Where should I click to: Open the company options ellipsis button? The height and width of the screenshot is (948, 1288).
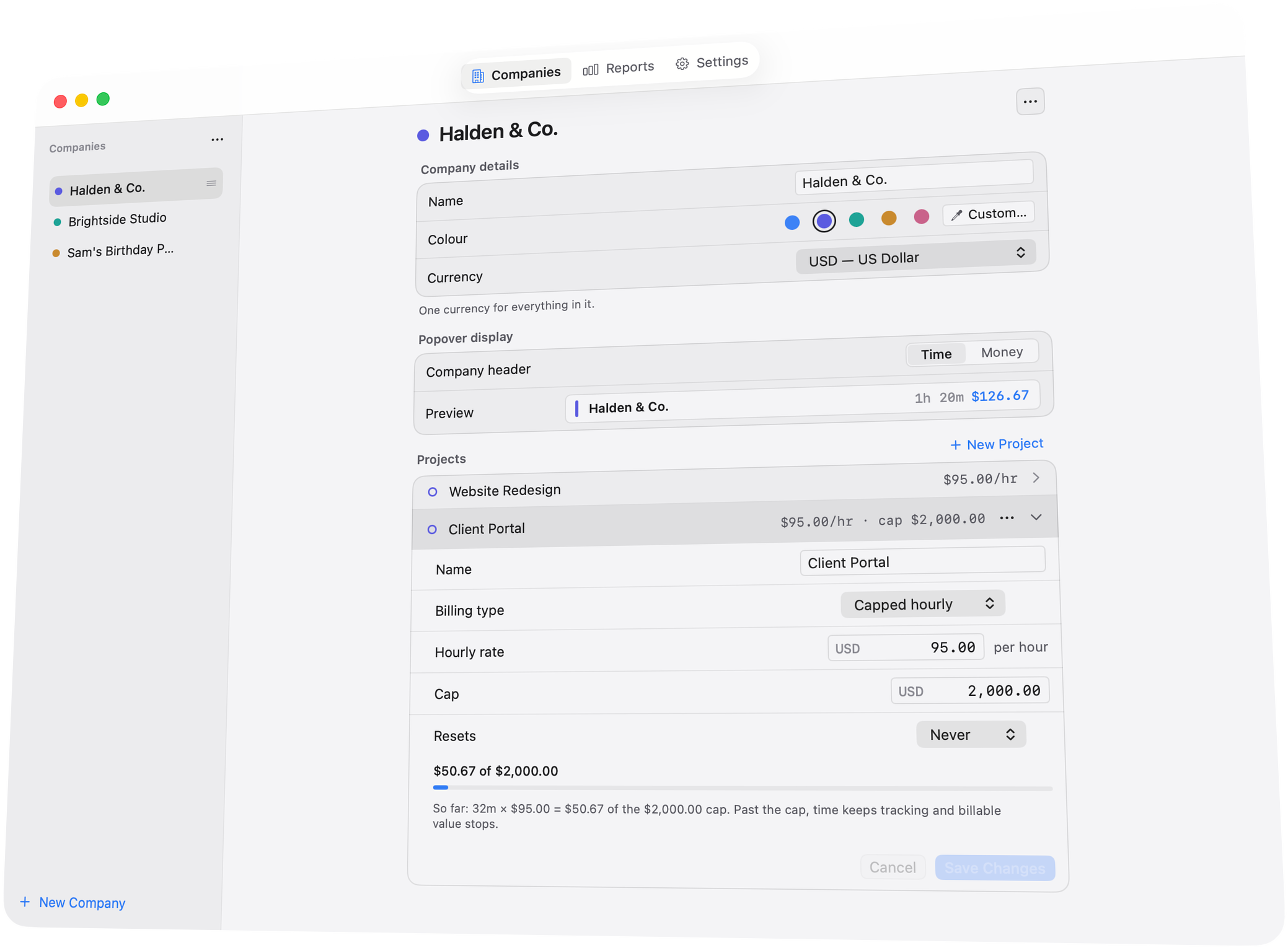[x=1030, y=102]
